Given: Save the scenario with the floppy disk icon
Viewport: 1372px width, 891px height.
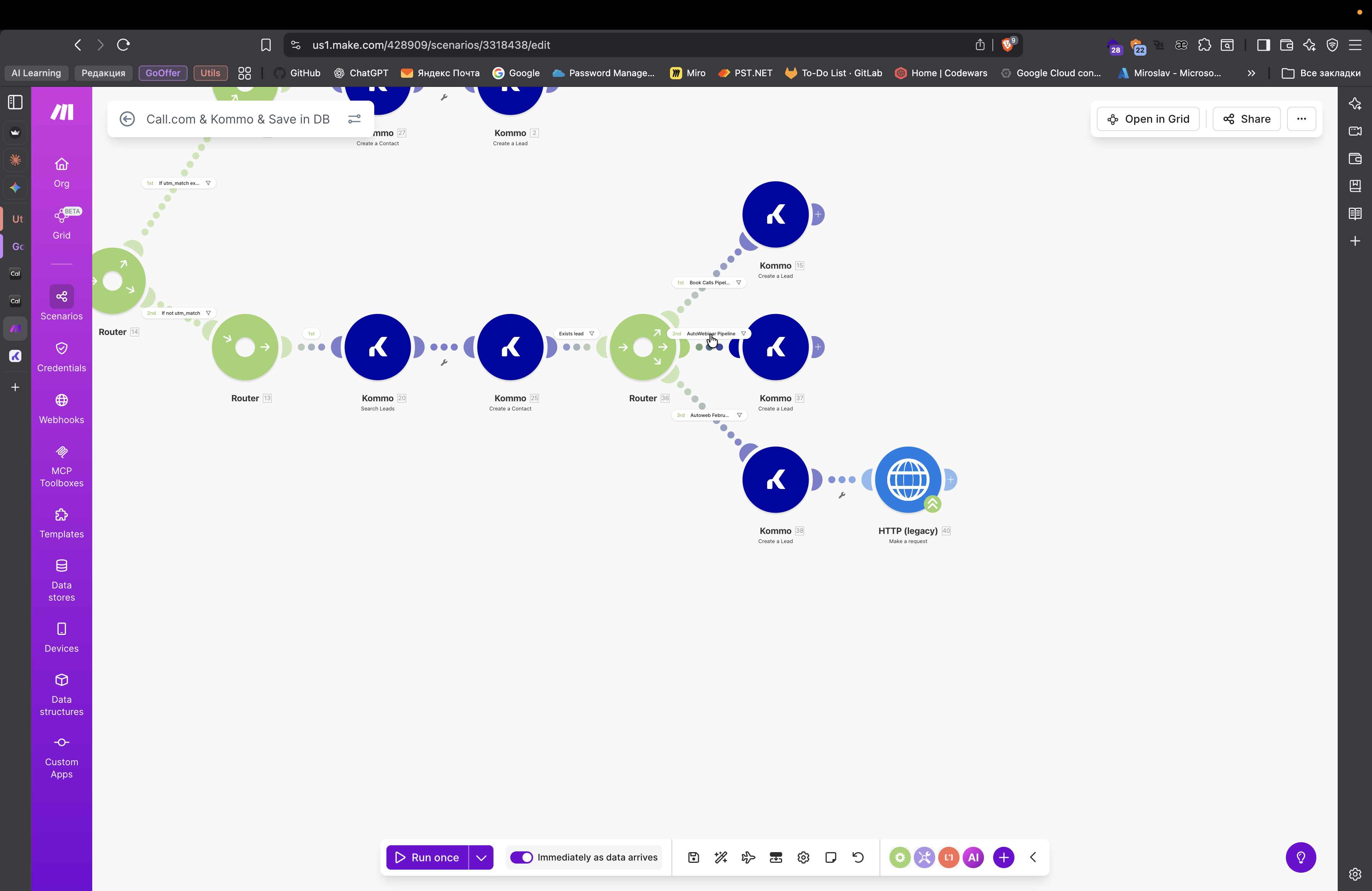Looking at the screenshot, I should click(x=694, y=857).
